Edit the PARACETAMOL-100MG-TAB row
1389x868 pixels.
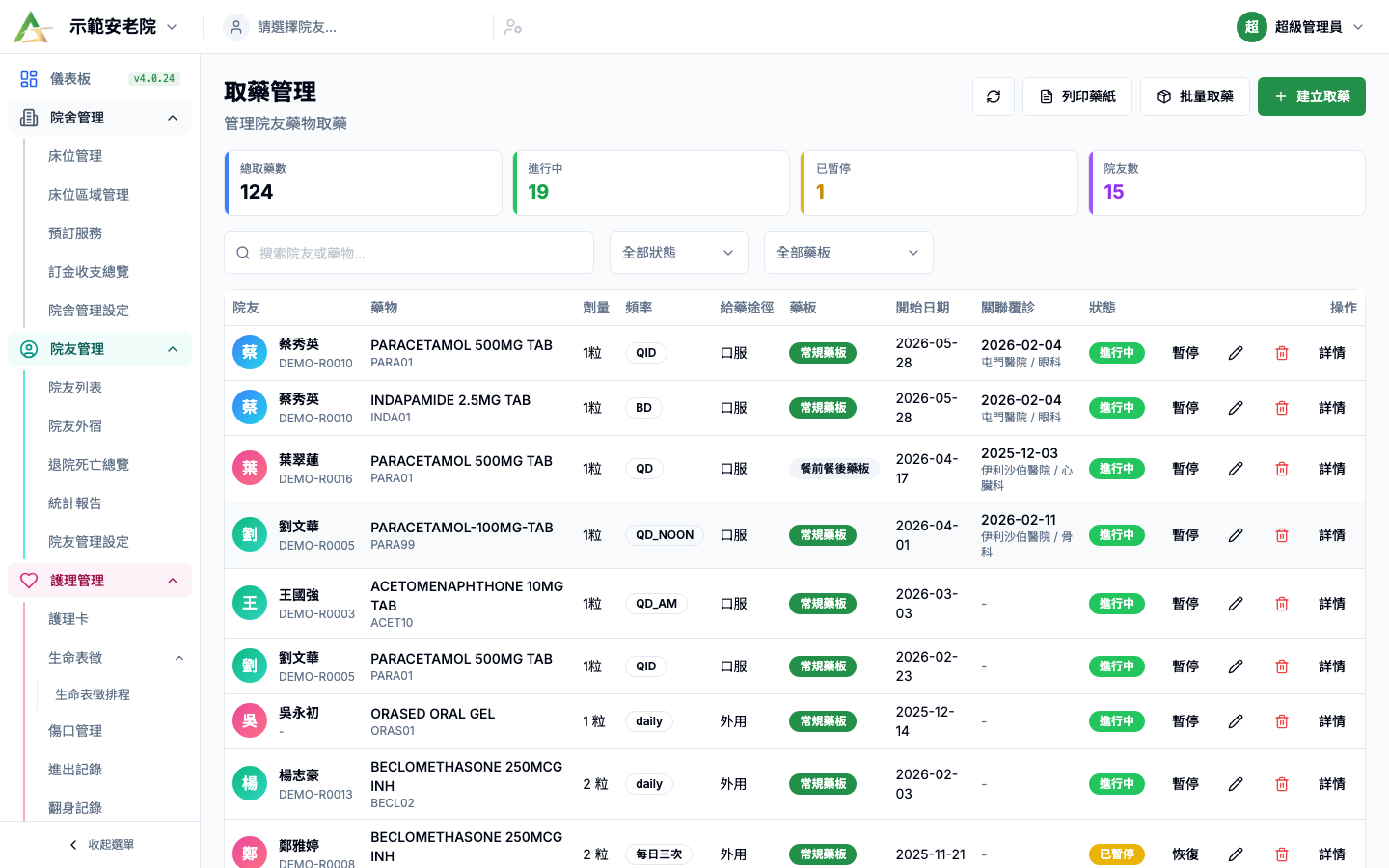tap(1236, 535)
